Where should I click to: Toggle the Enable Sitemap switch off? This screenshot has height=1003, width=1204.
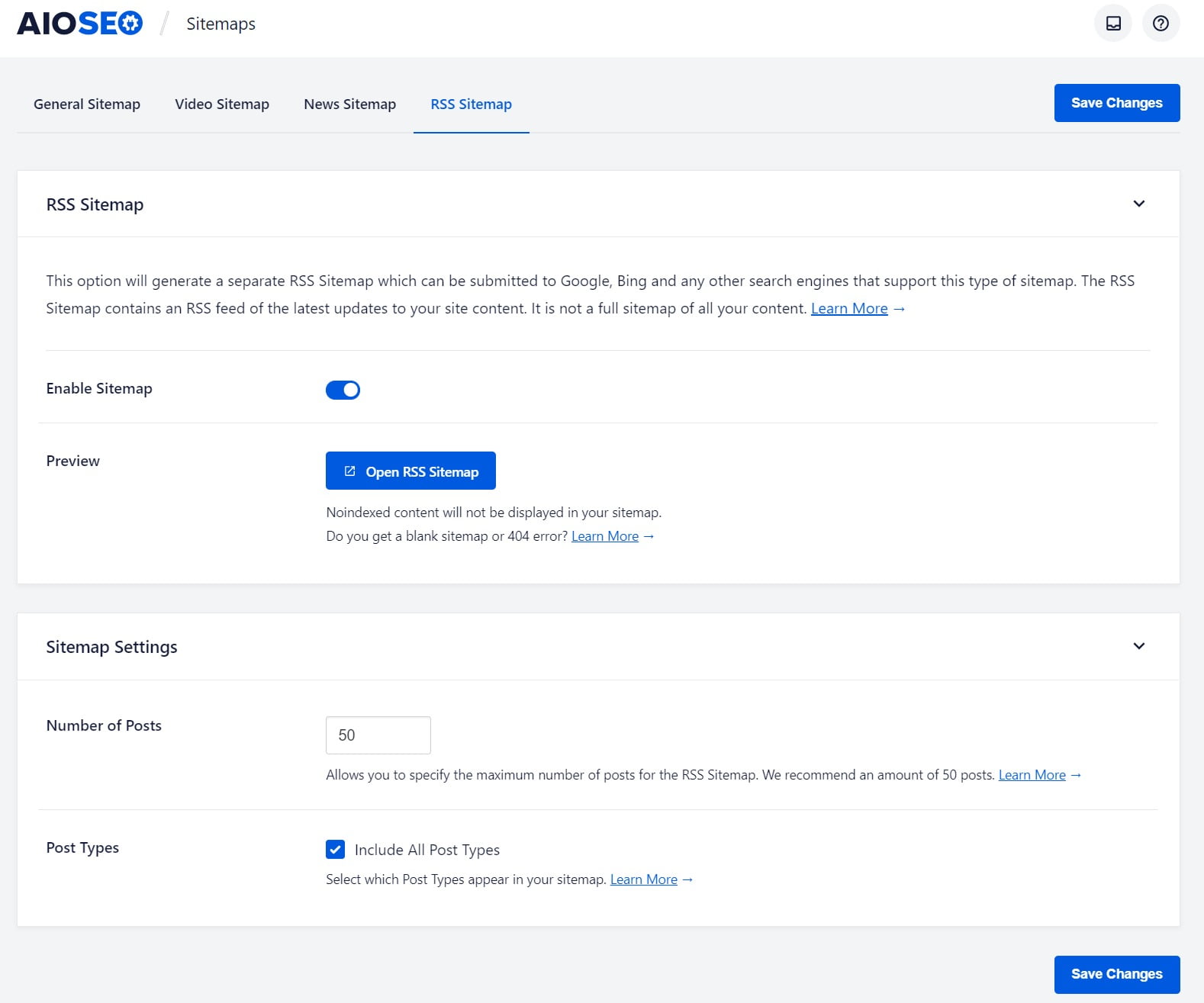343,390
